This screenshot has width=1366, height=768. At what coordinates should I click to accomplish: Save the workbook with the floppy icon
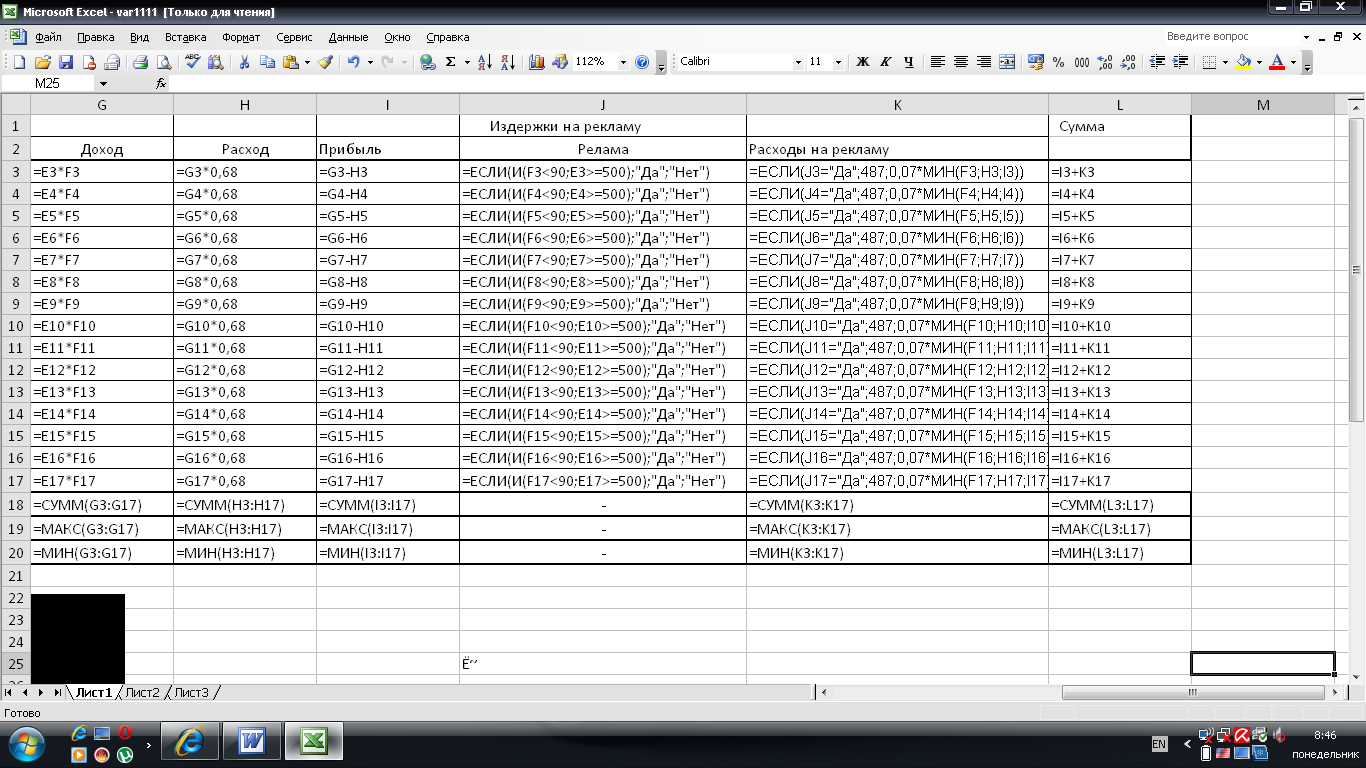pos(66,62)
